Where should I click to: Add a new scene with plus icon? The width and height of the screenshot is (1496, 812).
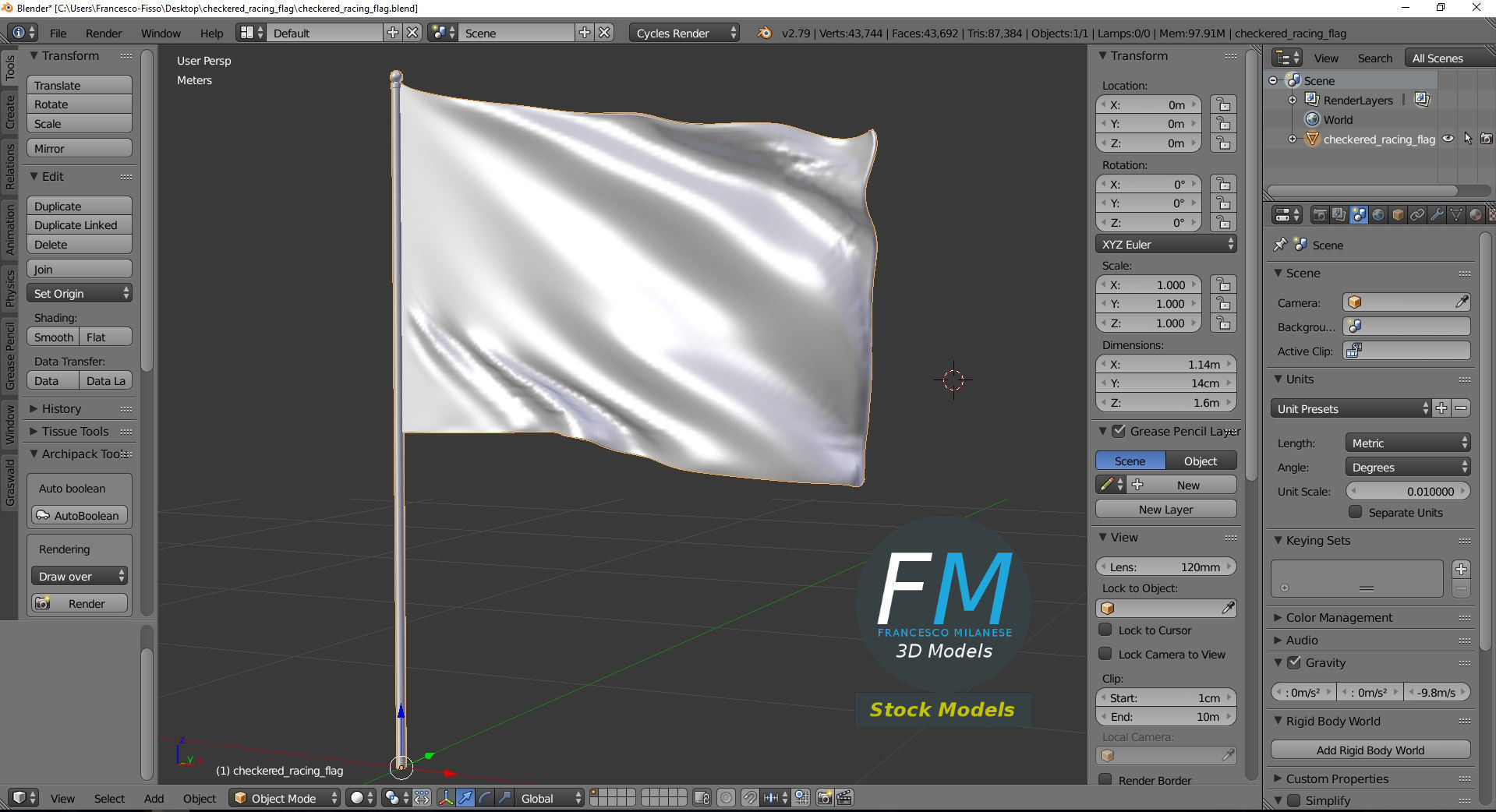click(585, 33)
